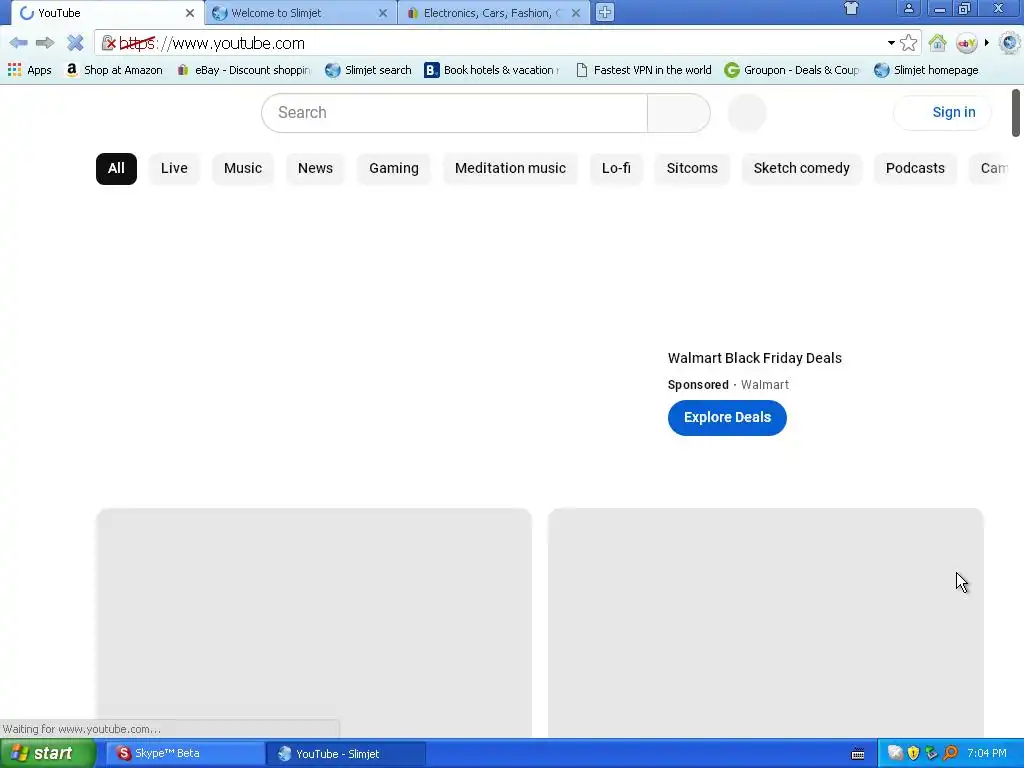Viewport: 1024px width, 768px height.
Task: Click the voice search round button
Action: pyautogui.click(x=746, y=112)
